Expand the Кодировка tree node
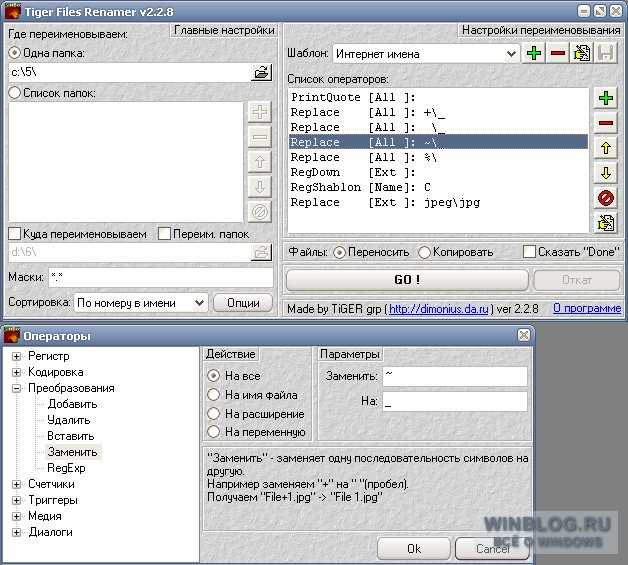Image resolution: width=628 pixels, height=565 pixels. 16,372
